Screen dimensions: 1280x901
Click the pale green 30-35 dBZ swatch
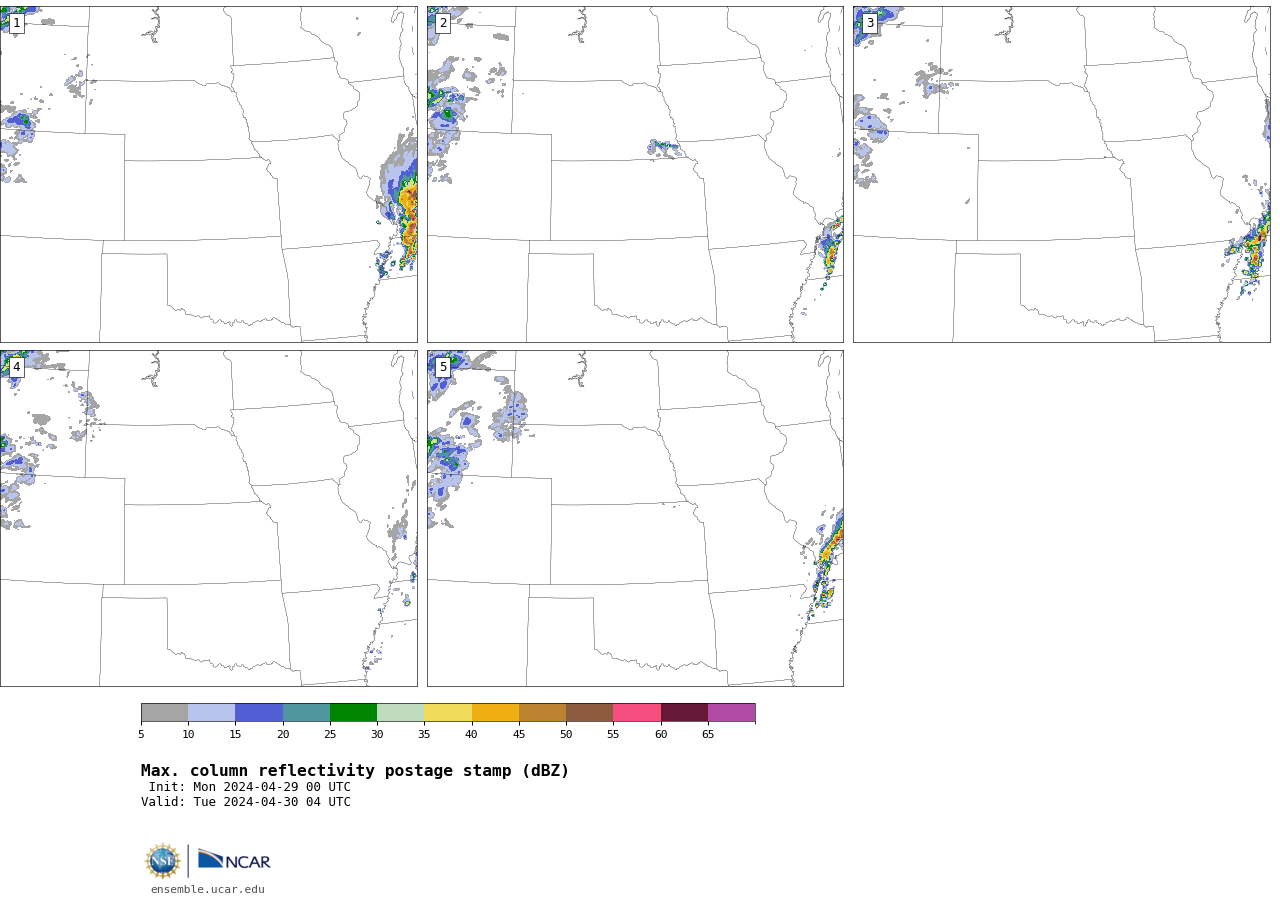point(401,713)
